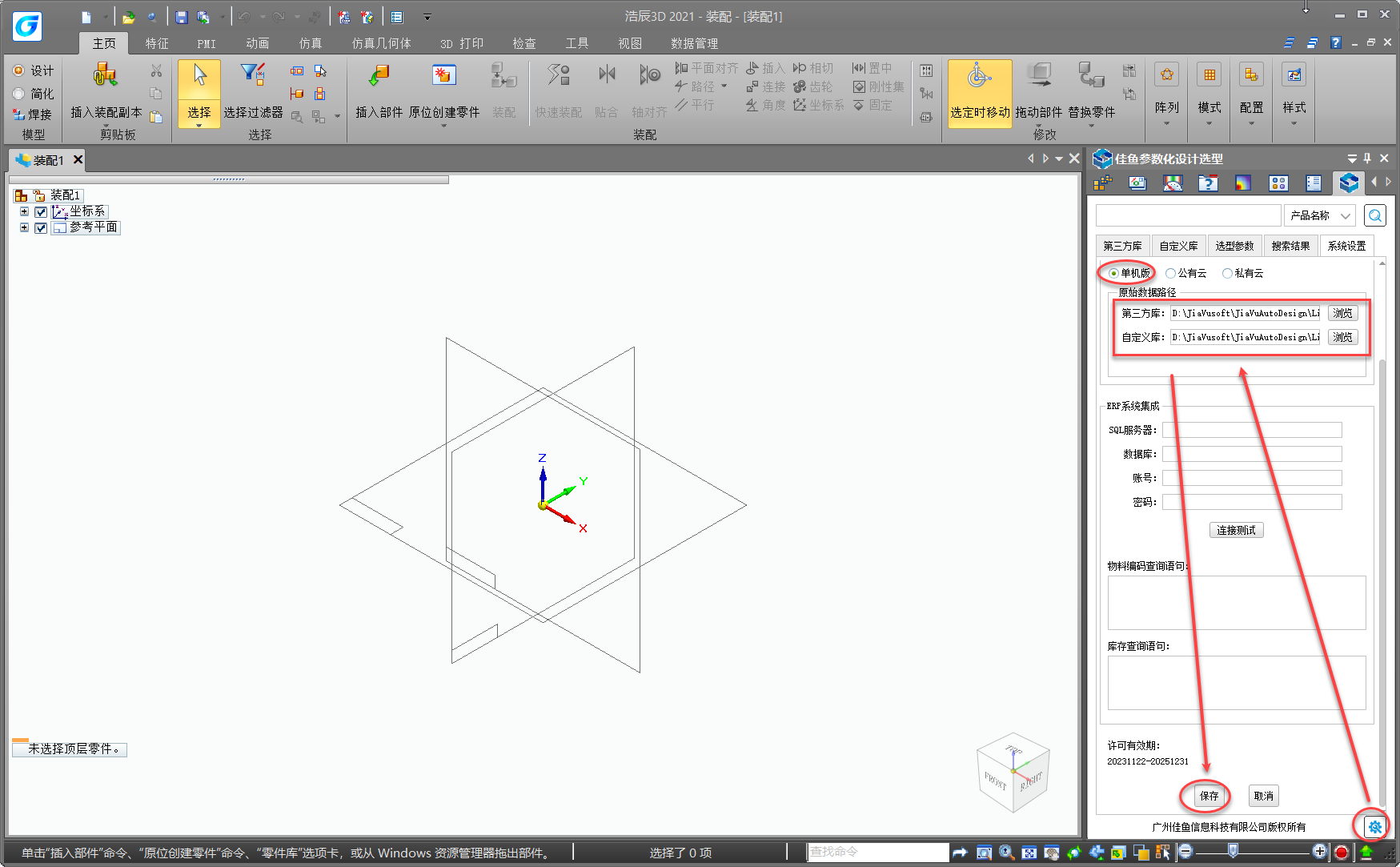The height and width of the screenshot is (867, 1400).
Task: Click the magnifier search icon in JiaYu panel
Action: (x=1375, y=215)
